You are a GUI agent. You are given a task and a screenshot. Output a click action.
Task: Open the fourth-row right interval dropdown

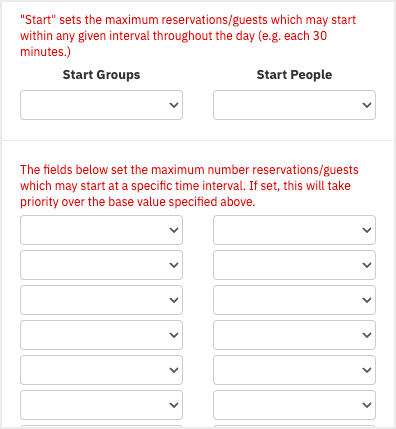(294, 335)
